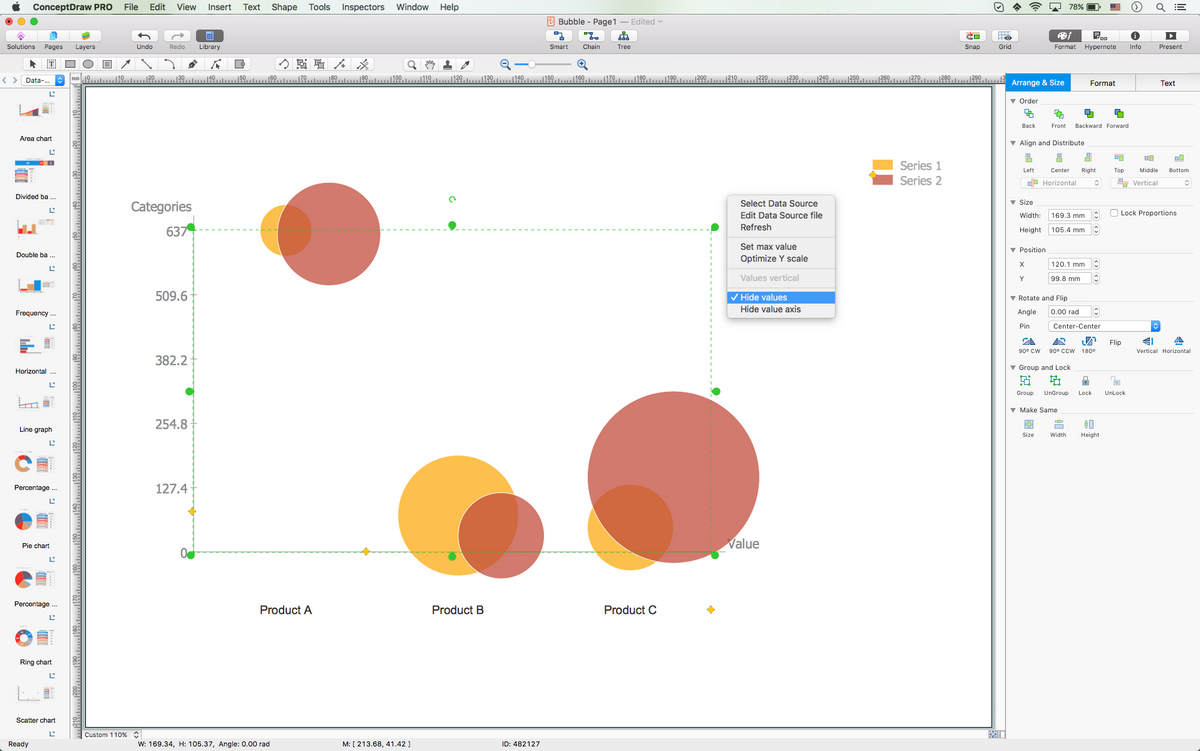Screen dimensions: 1200x751
Task: Open the Pin Center-Center dropdown
Action: pyautogui.click(x=1104, y=326)
